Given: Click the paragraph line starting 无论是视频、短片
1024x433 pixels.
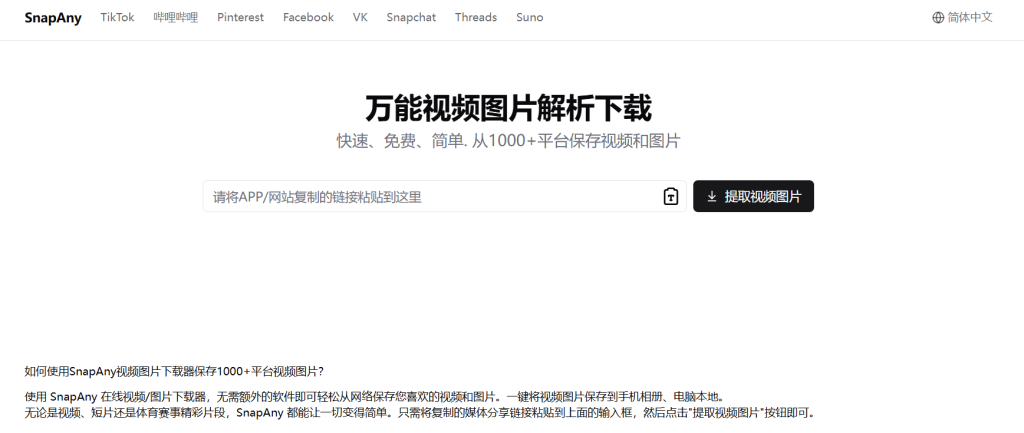Looking at the screenshot, I should 420,413.
